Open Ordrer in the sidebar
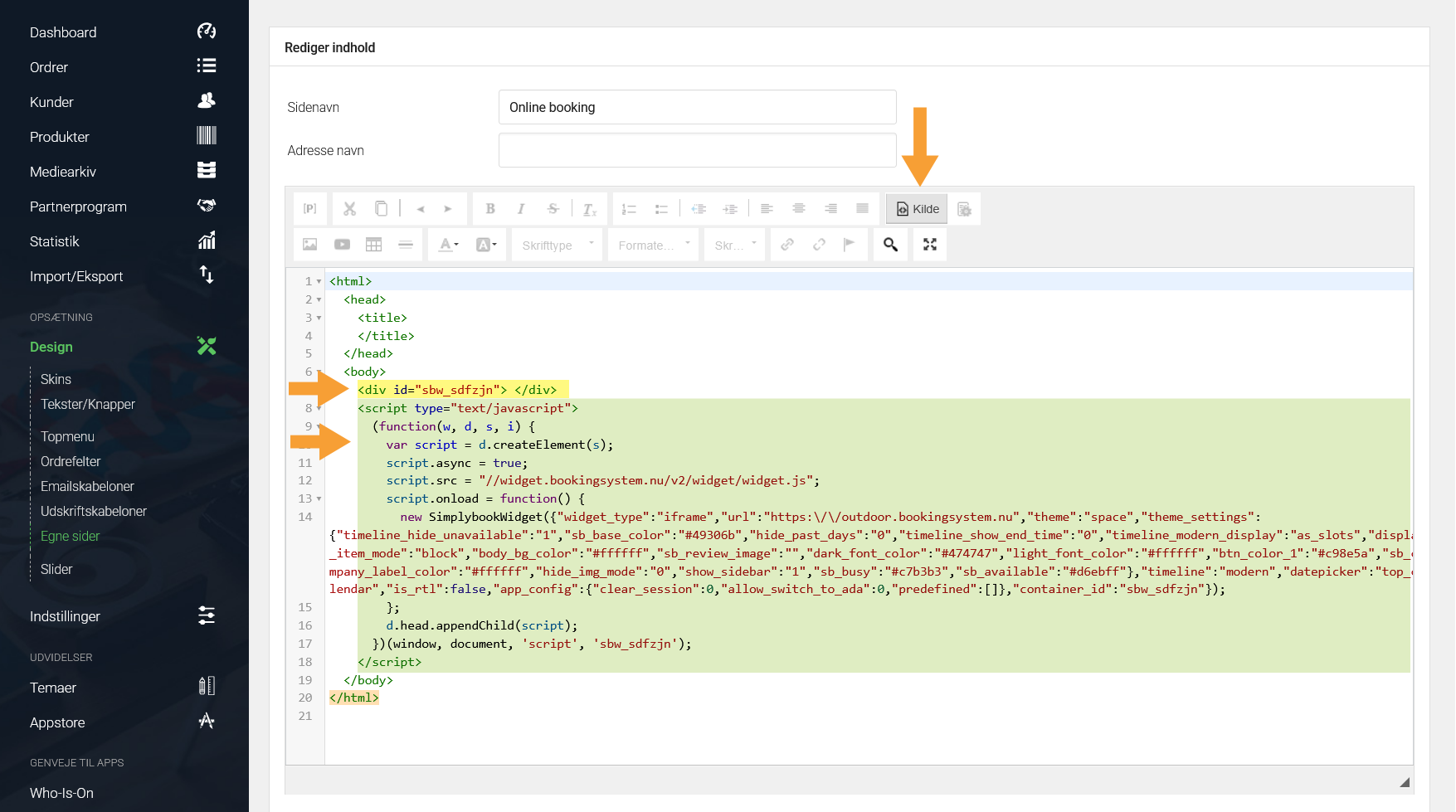 coord(49,67)
